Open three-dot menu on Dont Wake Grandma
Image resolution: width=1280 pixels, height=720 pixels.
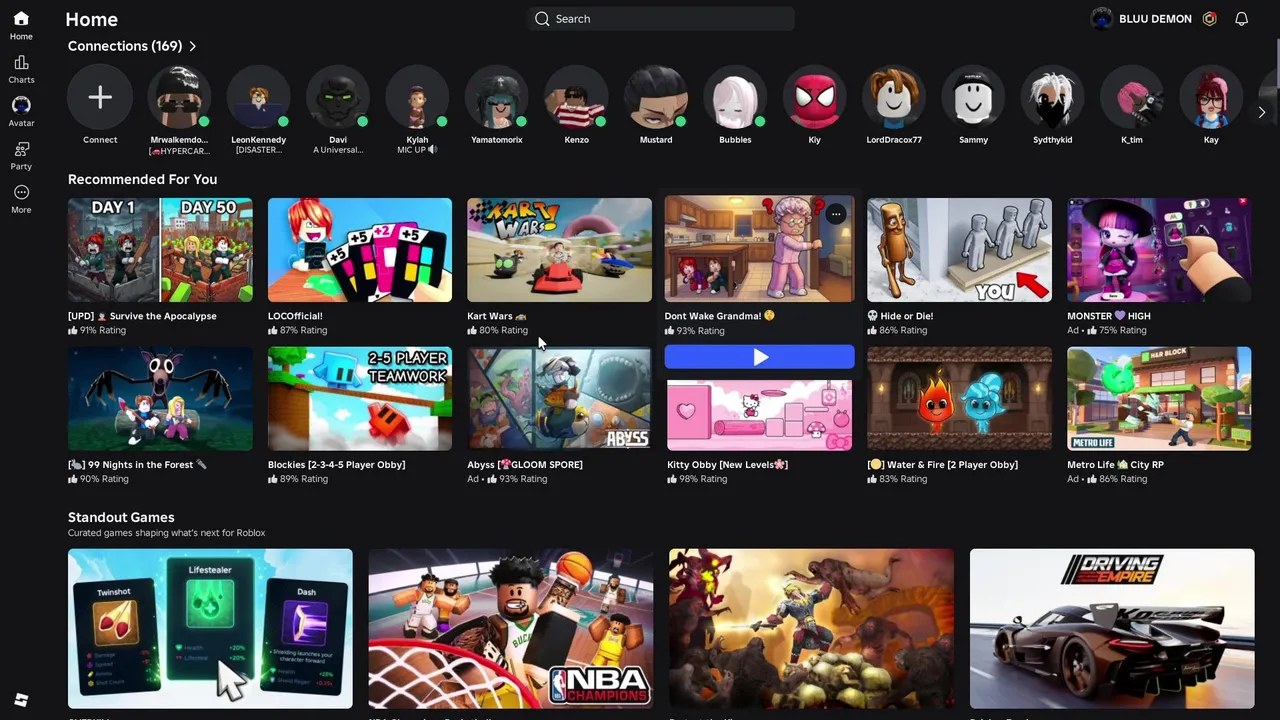coord(836,214)
